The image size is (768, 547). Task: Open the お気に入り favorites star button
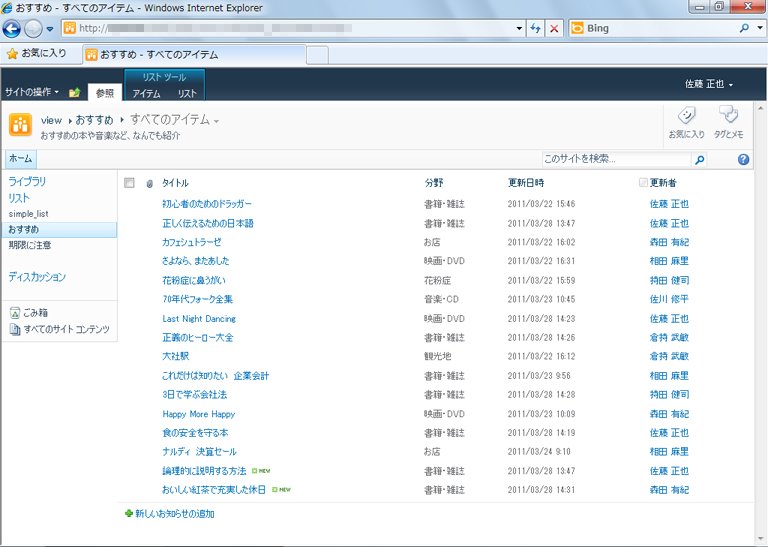click(37, 53)
